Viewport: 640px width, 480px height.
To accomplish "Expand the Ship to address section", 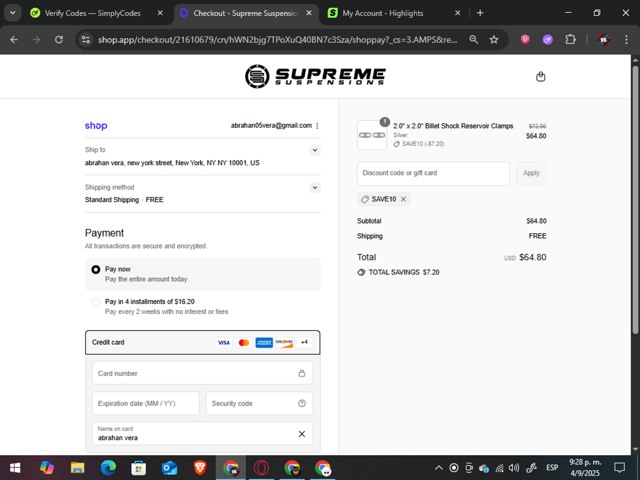I will pyautogui.click(x=315, y=150).
